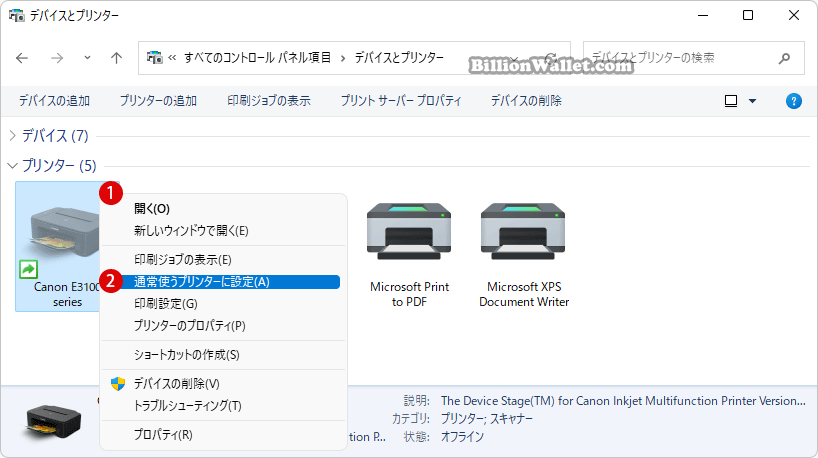The width and height of the screenshot is (818, 458).
Task: Click the window title bar icon
Action: 17,15
